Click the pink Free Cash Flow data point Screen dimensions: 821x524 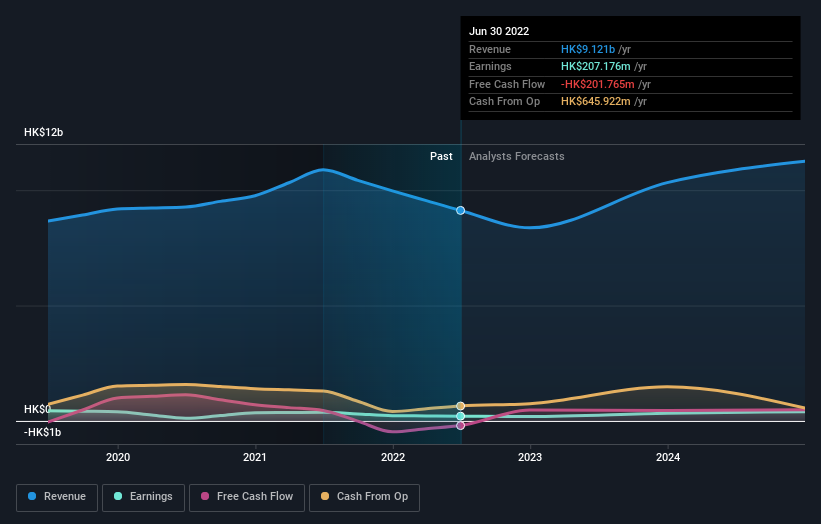click(x=460, y=426)
